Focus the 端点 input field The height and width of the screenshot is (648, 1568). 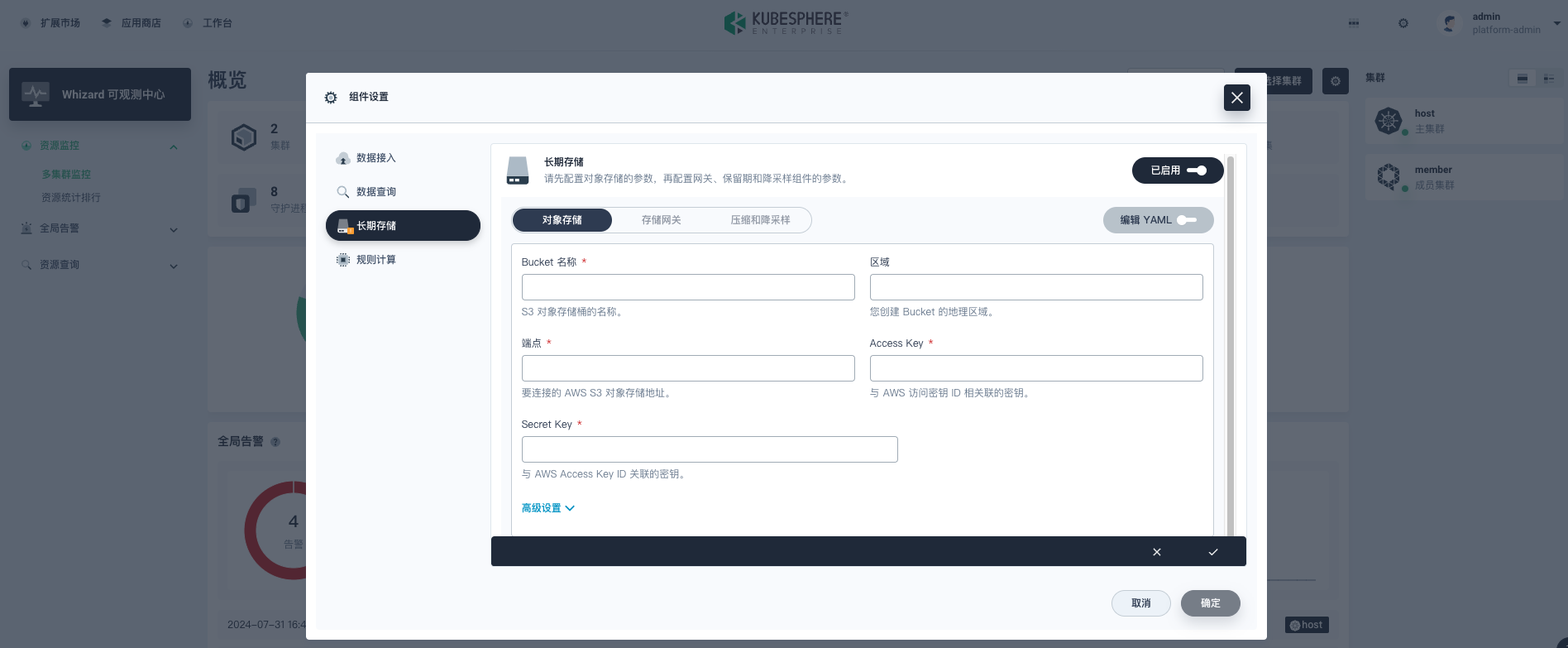[x=688, y=368]
